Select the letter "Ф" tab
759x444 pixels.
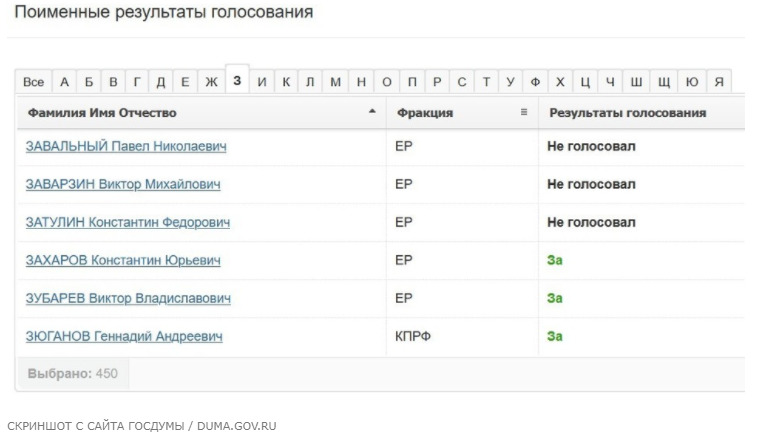coord(536,82)
